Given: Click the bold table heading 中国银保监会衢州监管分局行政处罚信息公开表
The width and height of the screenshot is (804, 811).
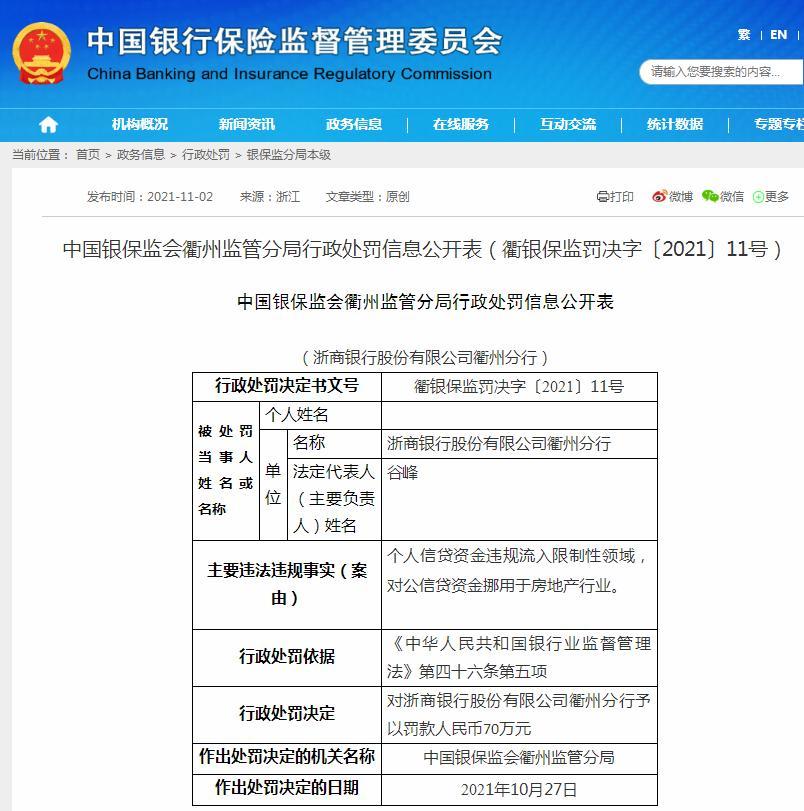Looking at the screenshot, I should (425, 302).
